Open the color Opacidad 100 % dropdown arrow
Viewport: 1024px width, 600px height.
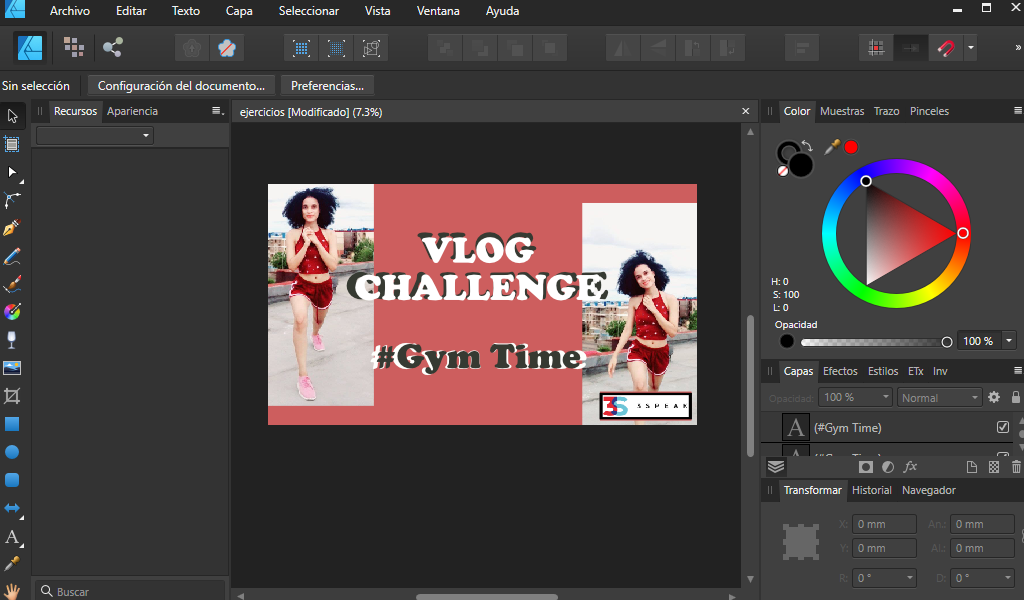point(1009,341)
